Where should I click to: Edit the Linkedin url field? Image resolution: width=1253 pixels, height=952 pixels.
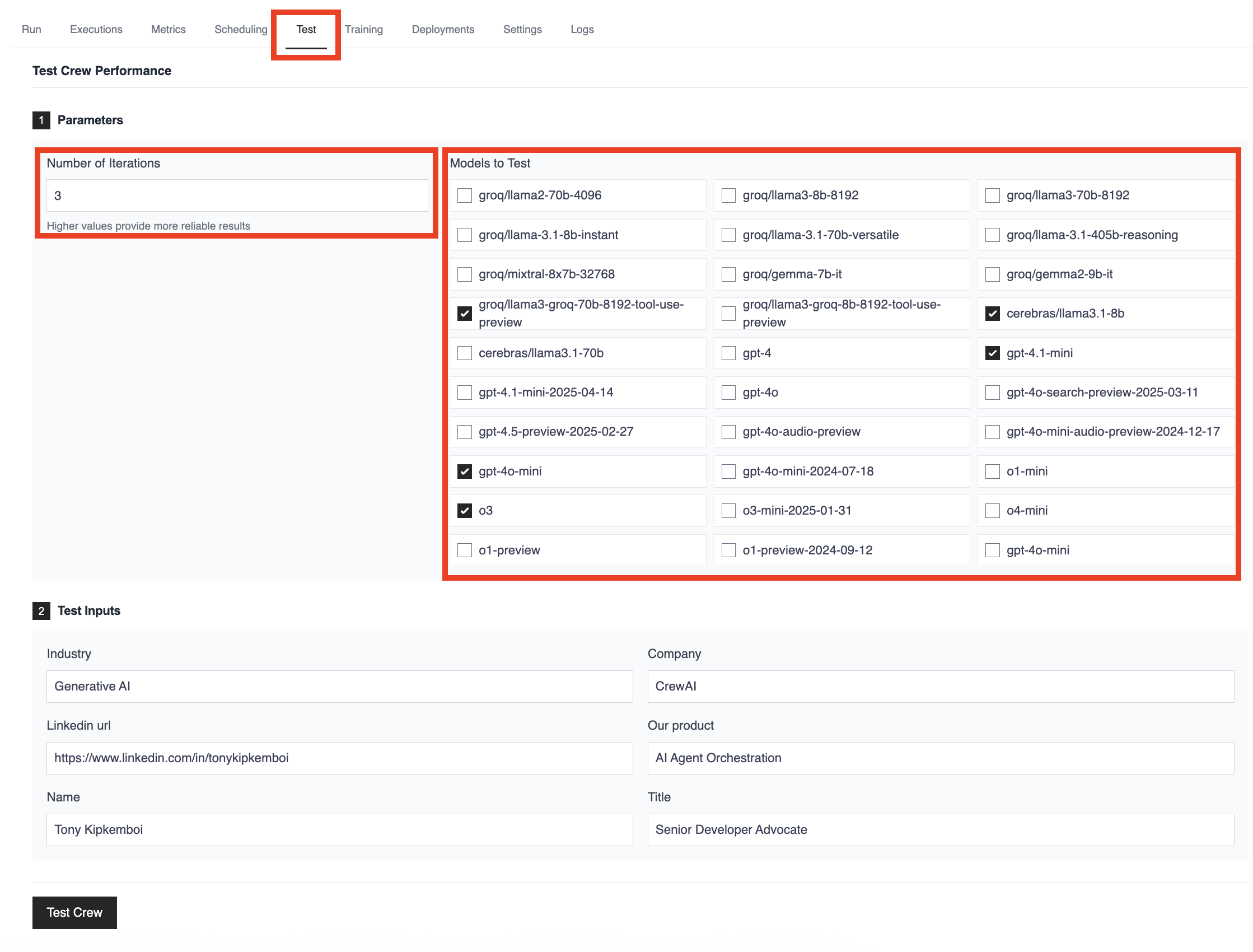(339, 758)
